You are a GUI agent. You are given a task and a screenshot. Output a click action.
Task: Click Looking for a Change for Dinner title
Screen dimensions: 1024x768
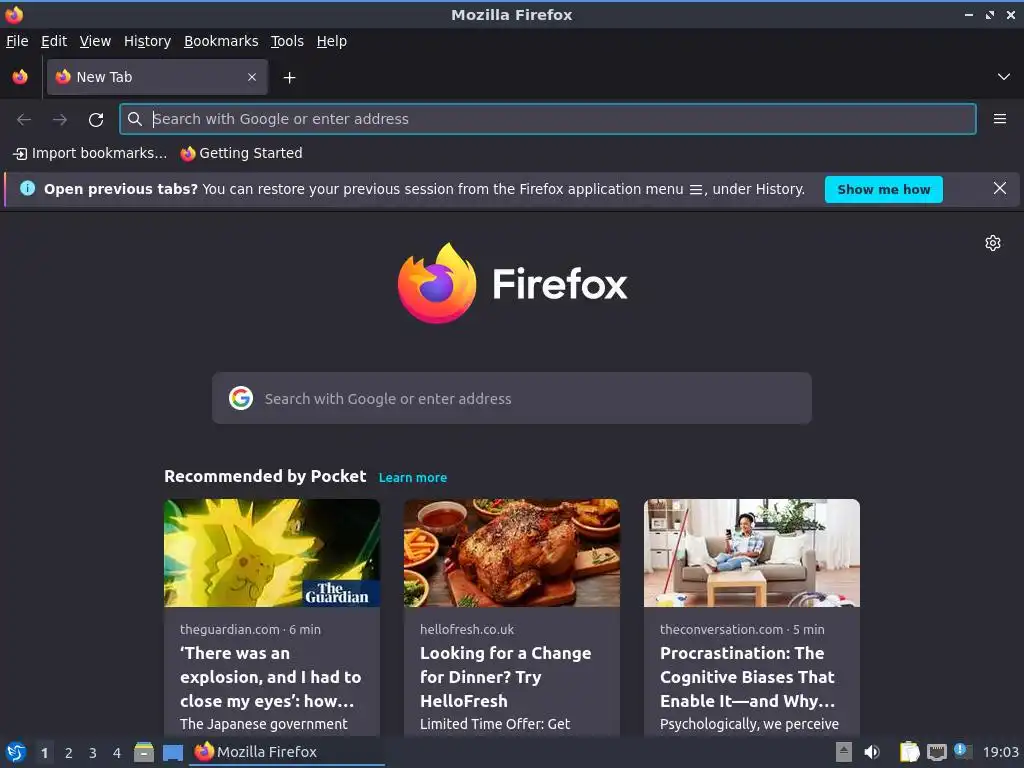505,677
